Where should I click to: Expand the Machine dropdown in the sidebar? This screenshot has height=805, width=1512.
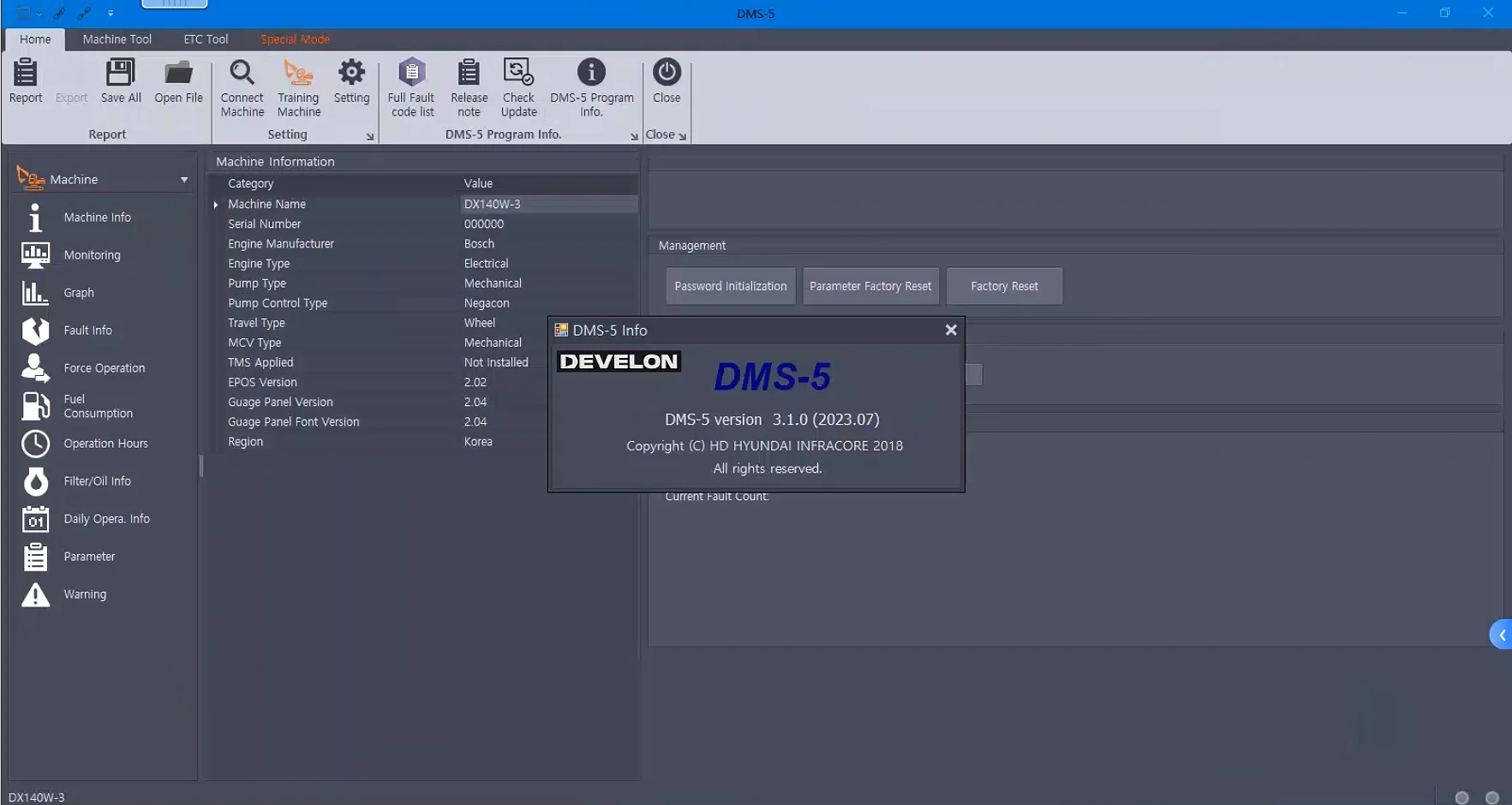tap(183, 180)
